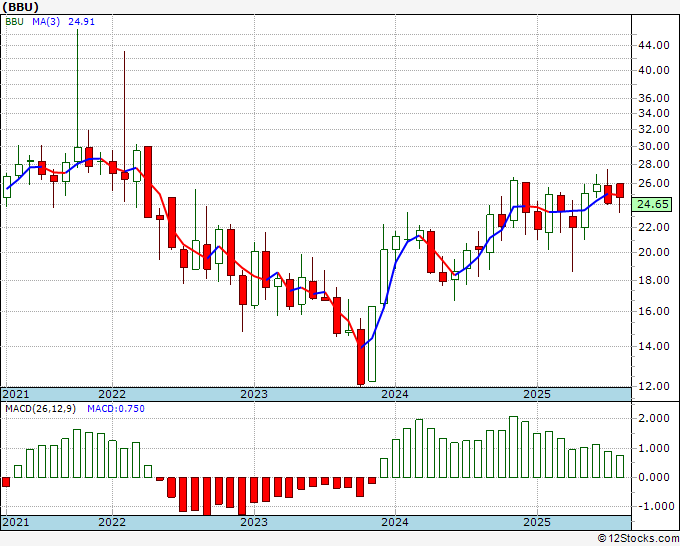Click 2024 on the price chart timeline
The width and height of the screenshot is (680, 546).
tap(395, 394)
